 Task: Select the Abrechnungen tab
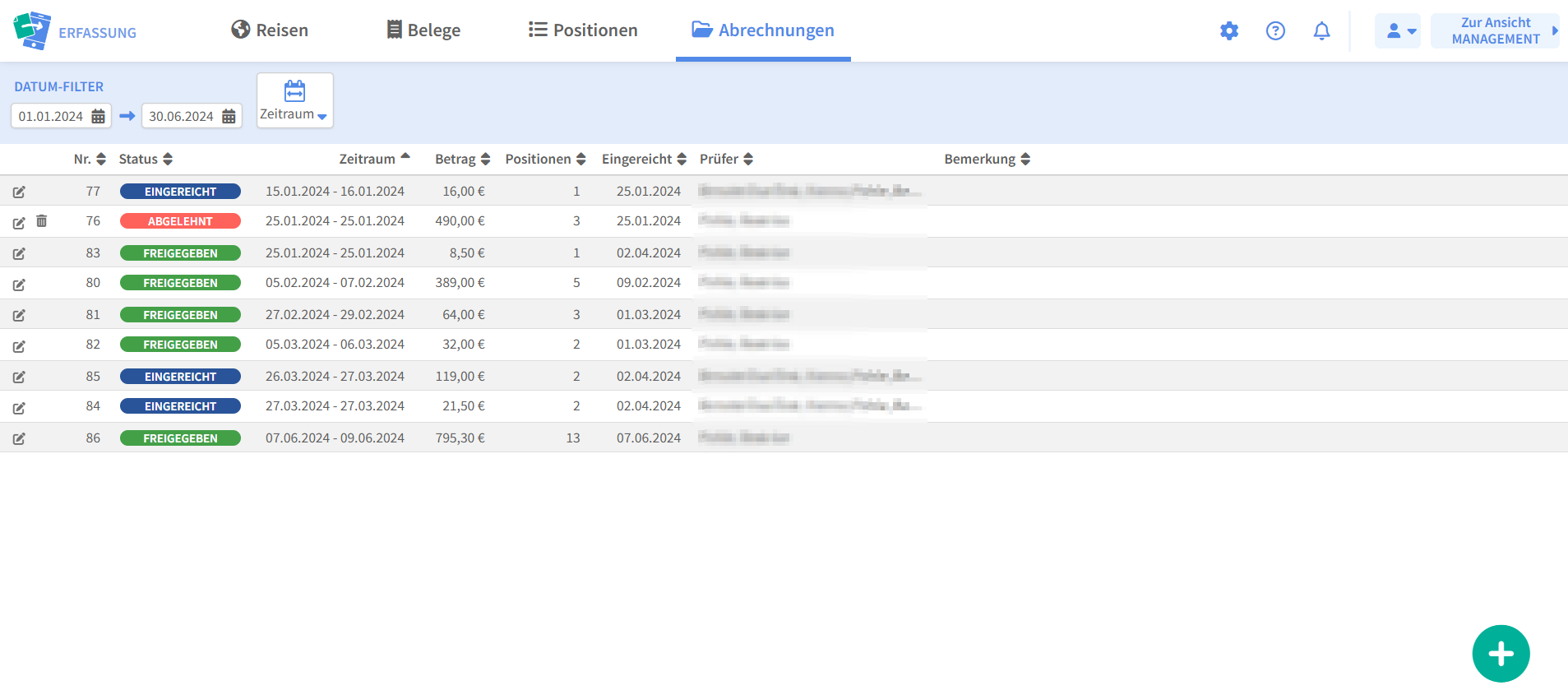pyautogui.click(x=763, y=30)
